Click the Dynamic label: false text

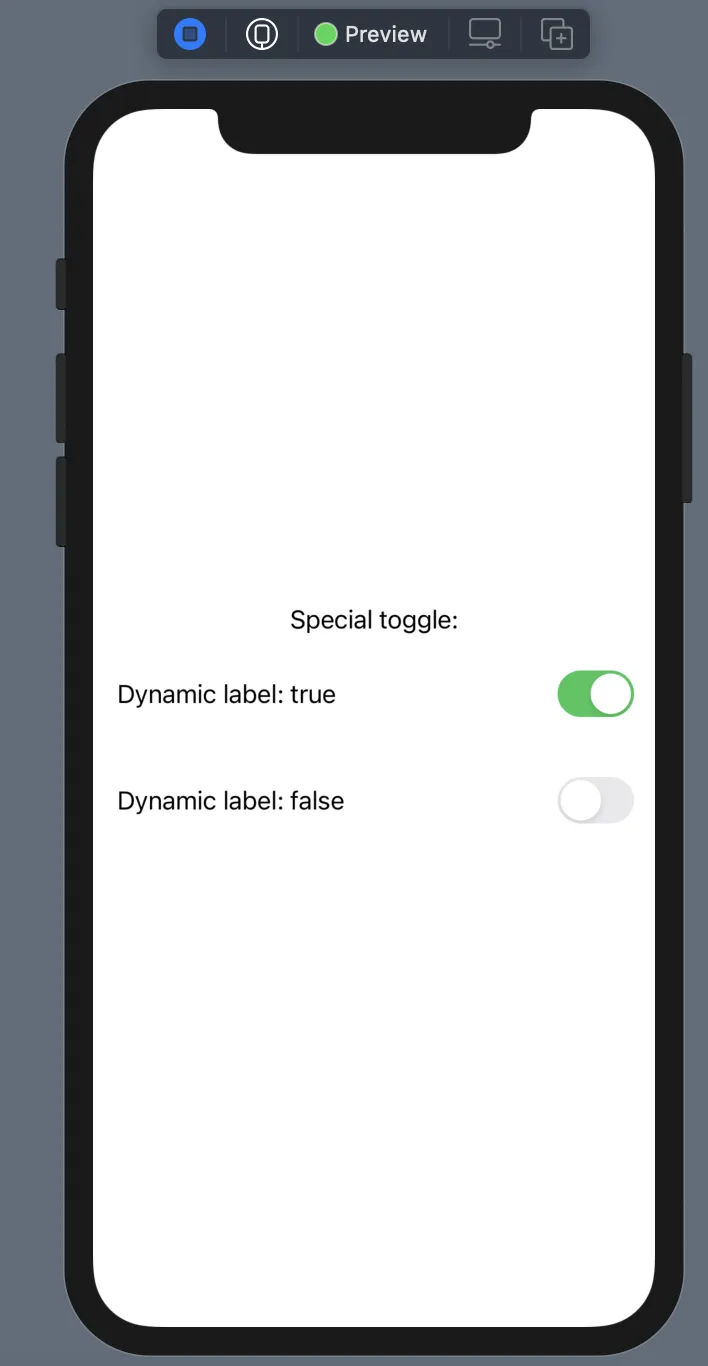(231, 801)
